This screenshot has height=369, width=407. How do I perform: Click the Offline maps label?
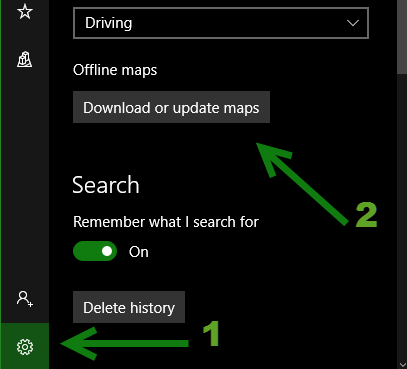pyautogui.click(x=115, y=70)
